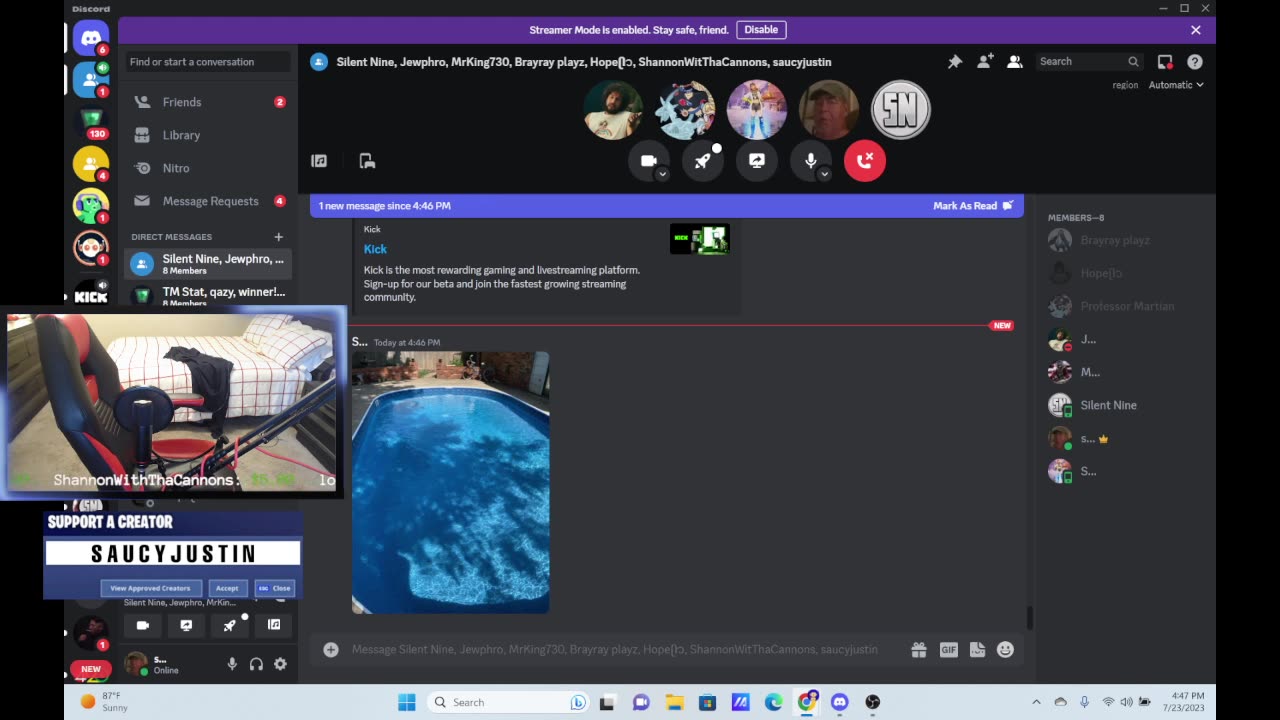The width and height of the screenshot is (1280, 720).
Task: Disable Streamer Mode from the banner
Action: point(761,30)
